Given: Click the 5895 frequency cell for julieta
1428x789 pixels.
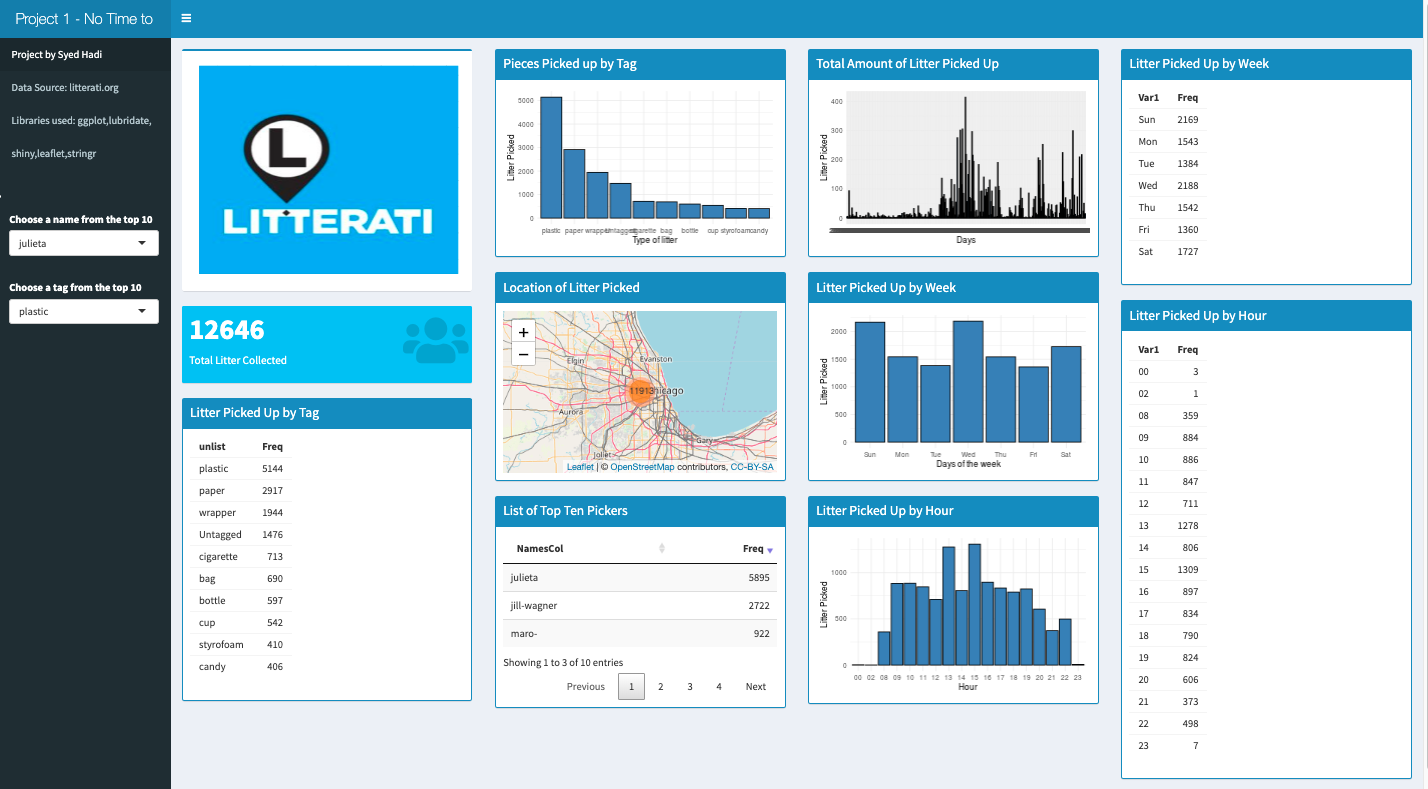Looking at the screenshot, I should point(759,578).
